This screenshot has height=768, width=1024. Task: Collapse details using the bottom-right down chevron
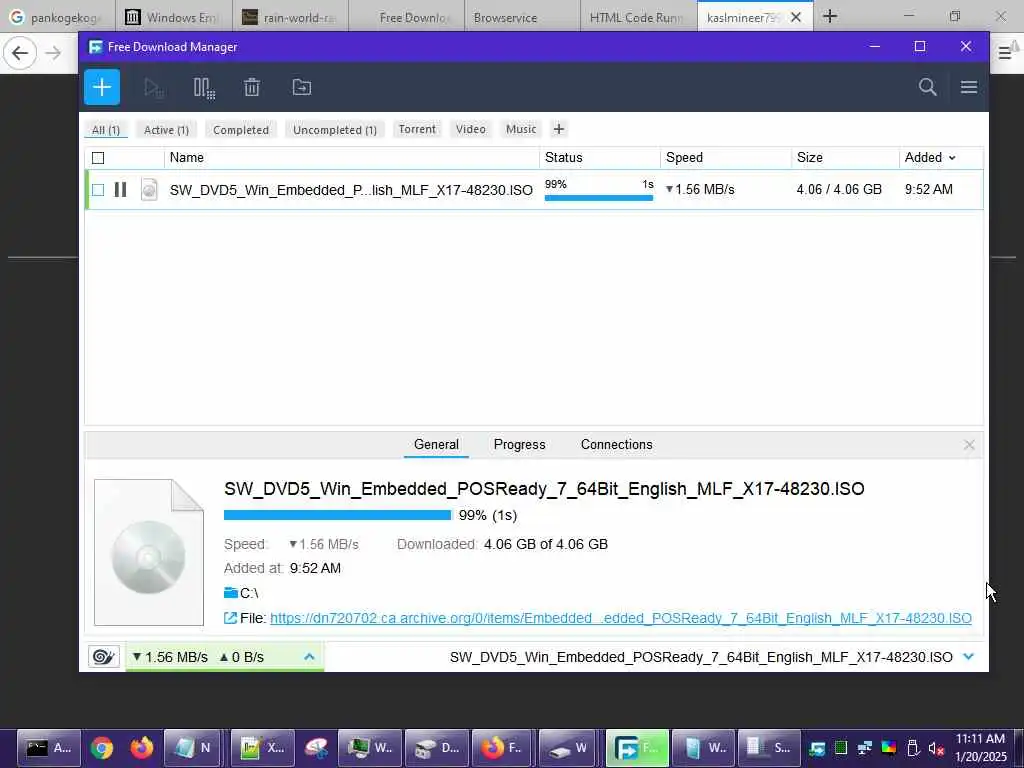click(x=969, y=656)
